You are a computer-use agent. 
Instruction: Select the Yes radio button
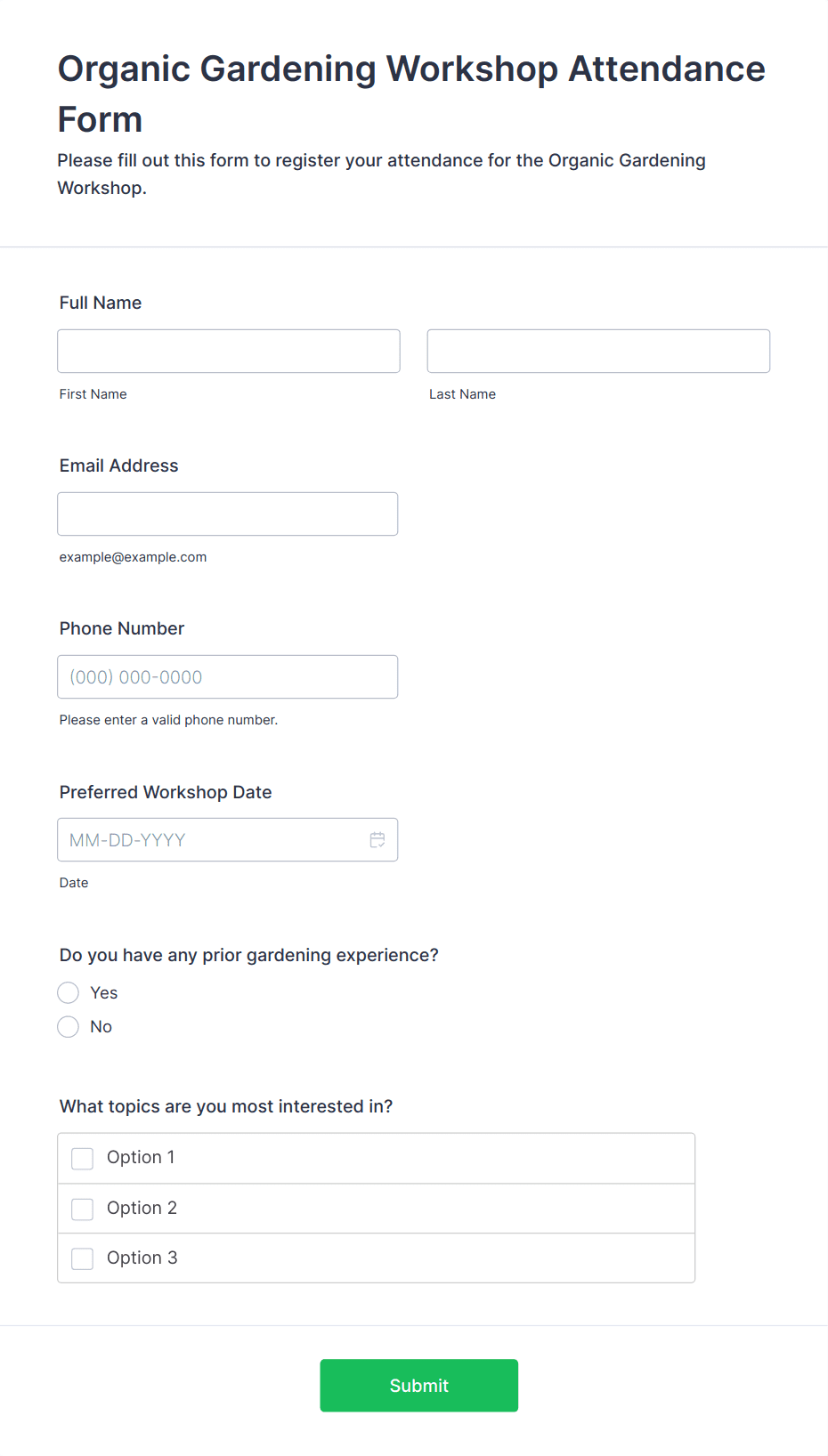point(69,993)
